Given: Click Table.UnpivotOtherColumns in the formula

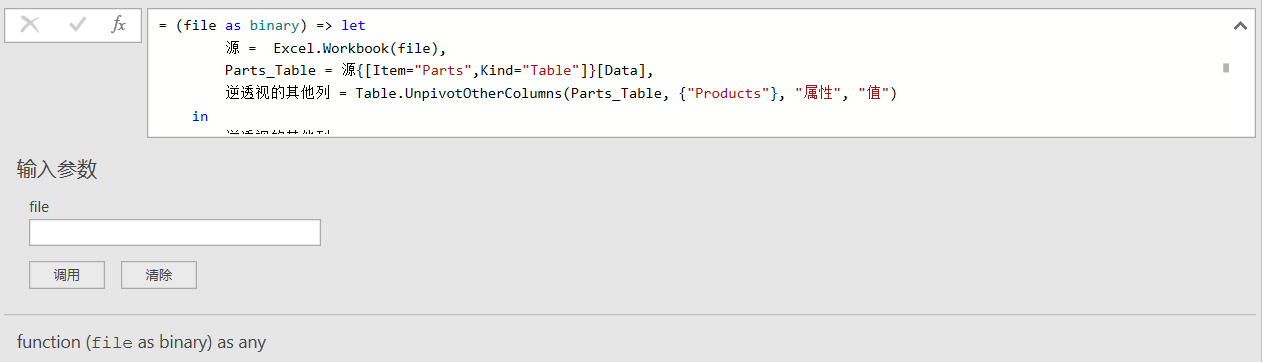Looking at the screenshot, I should click(456, 94).
